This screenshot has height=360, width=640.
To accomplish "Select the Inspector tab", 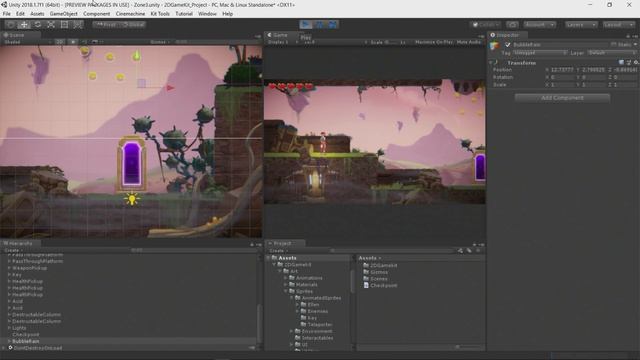I will (x=508, y=35).
